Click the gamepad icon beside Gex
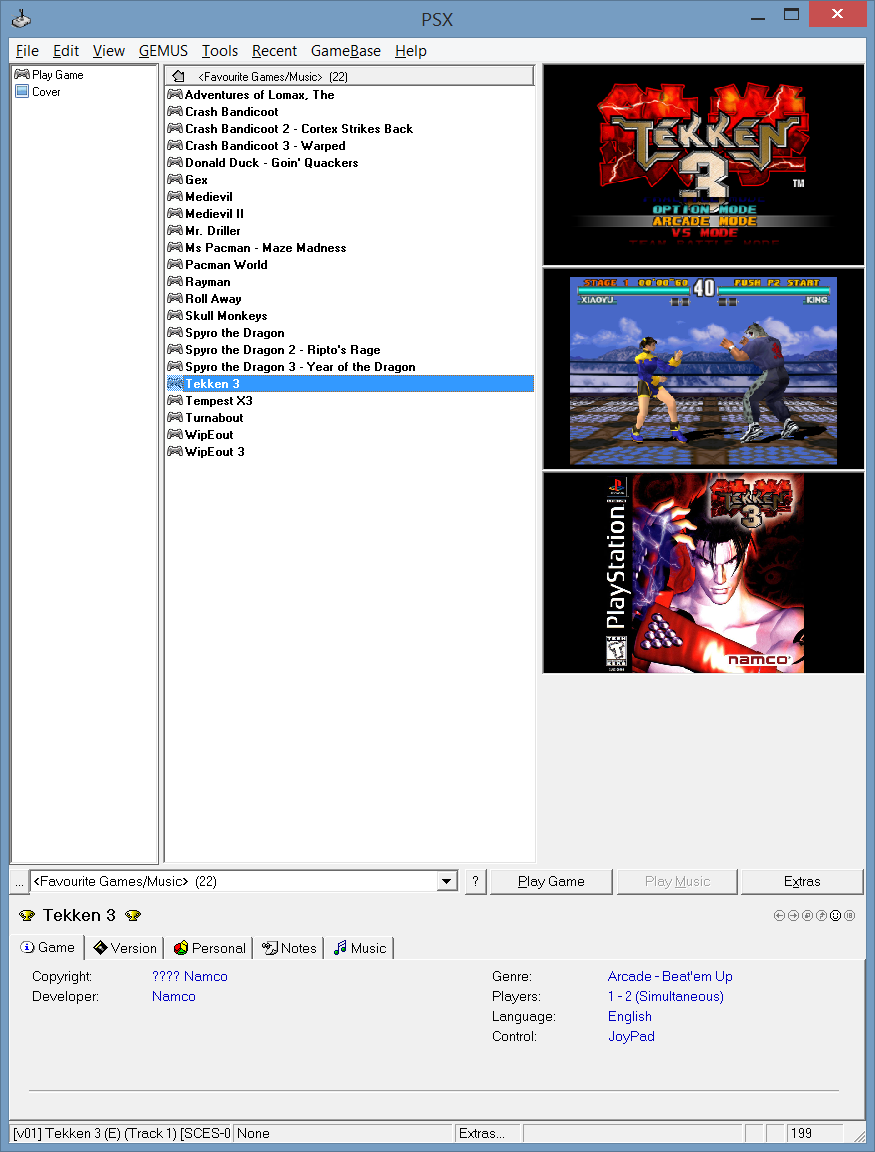This screenshot has height=1152, width=875. coord(175,179)
